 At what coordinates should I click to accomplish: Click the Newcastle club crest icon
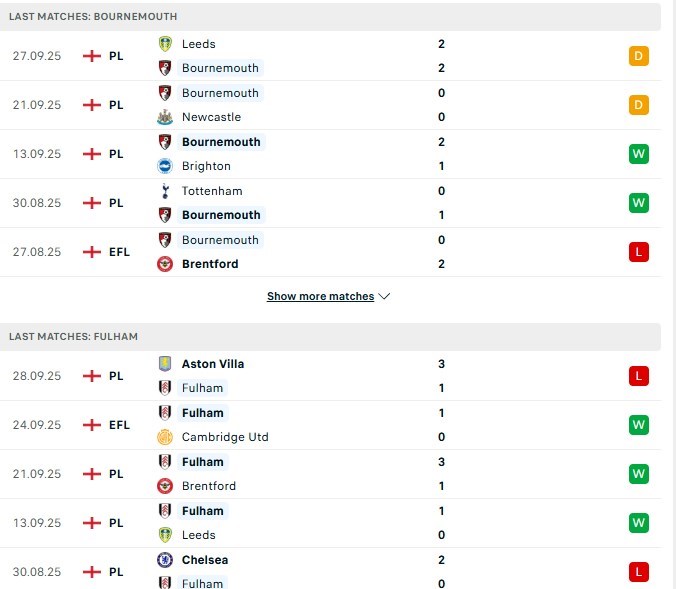pyautogui.click(x=165, y=117)
